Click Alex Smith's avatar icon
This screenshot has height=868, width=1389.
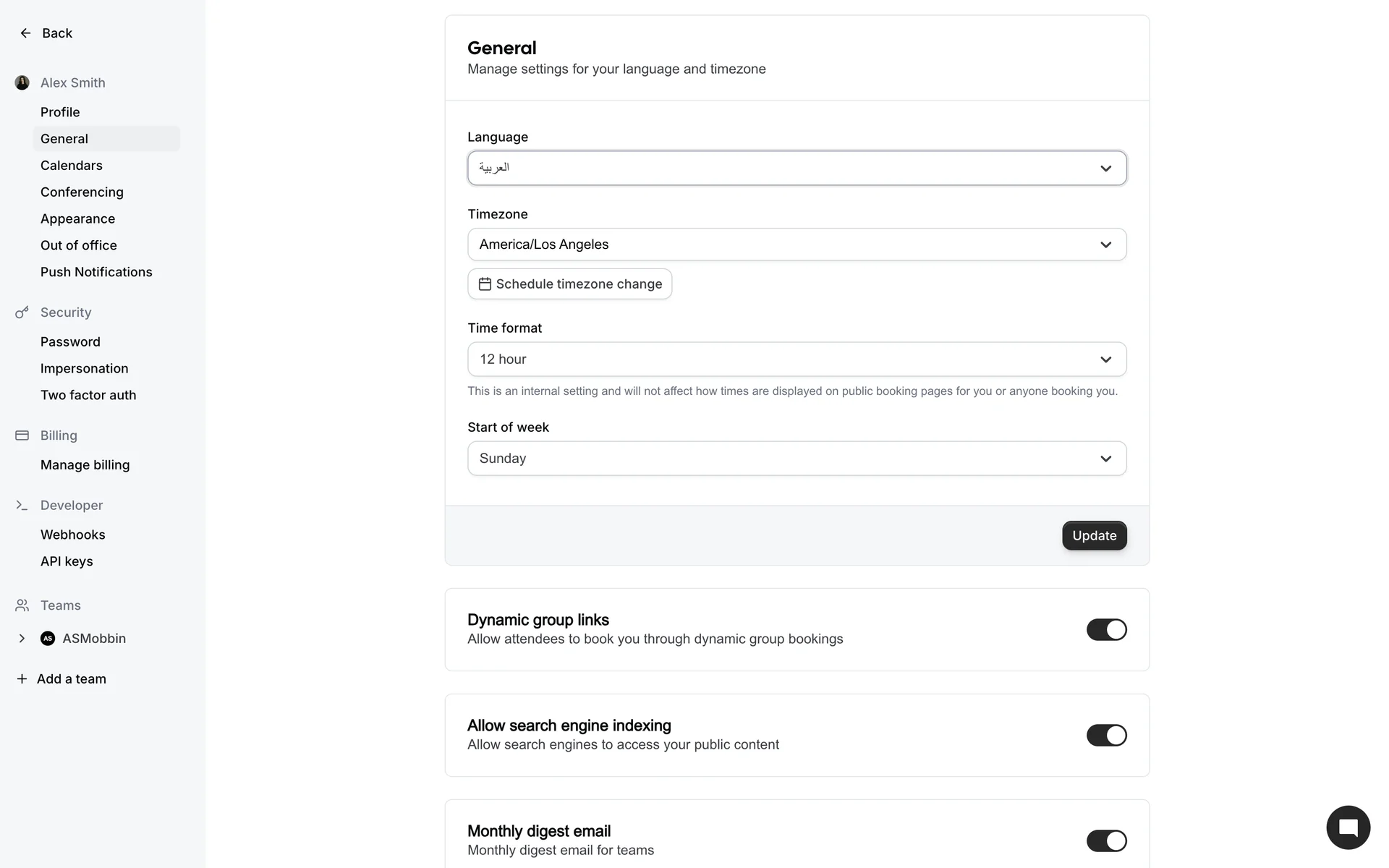pos(22,82)
